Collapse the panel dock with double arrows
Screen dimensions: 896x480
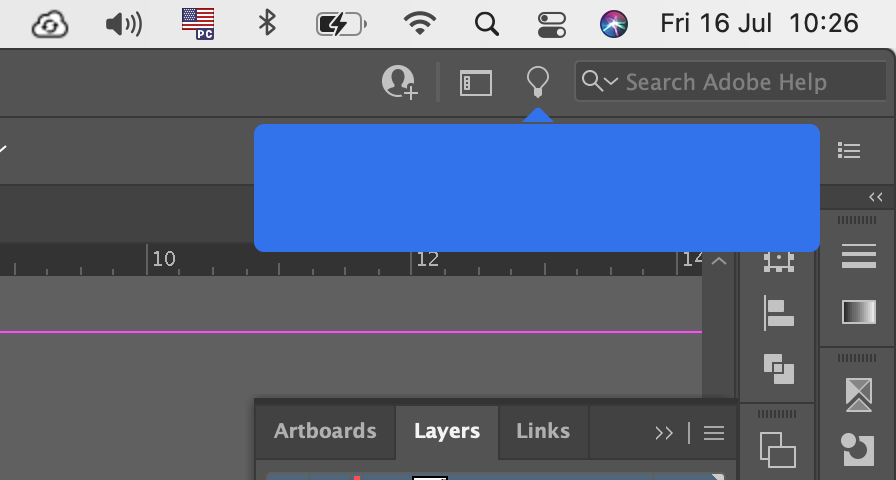click(x=876, y=197)
